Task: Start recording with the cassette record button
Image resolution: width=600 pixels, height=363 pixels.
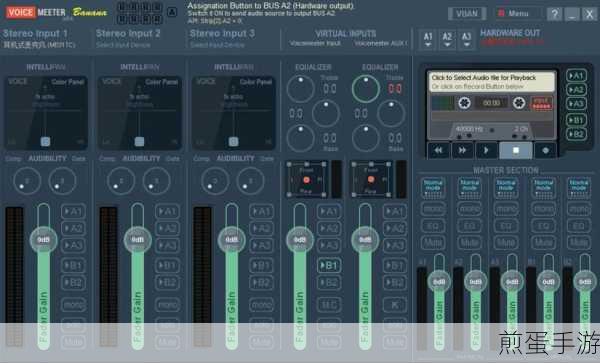Action: (545, 150)
